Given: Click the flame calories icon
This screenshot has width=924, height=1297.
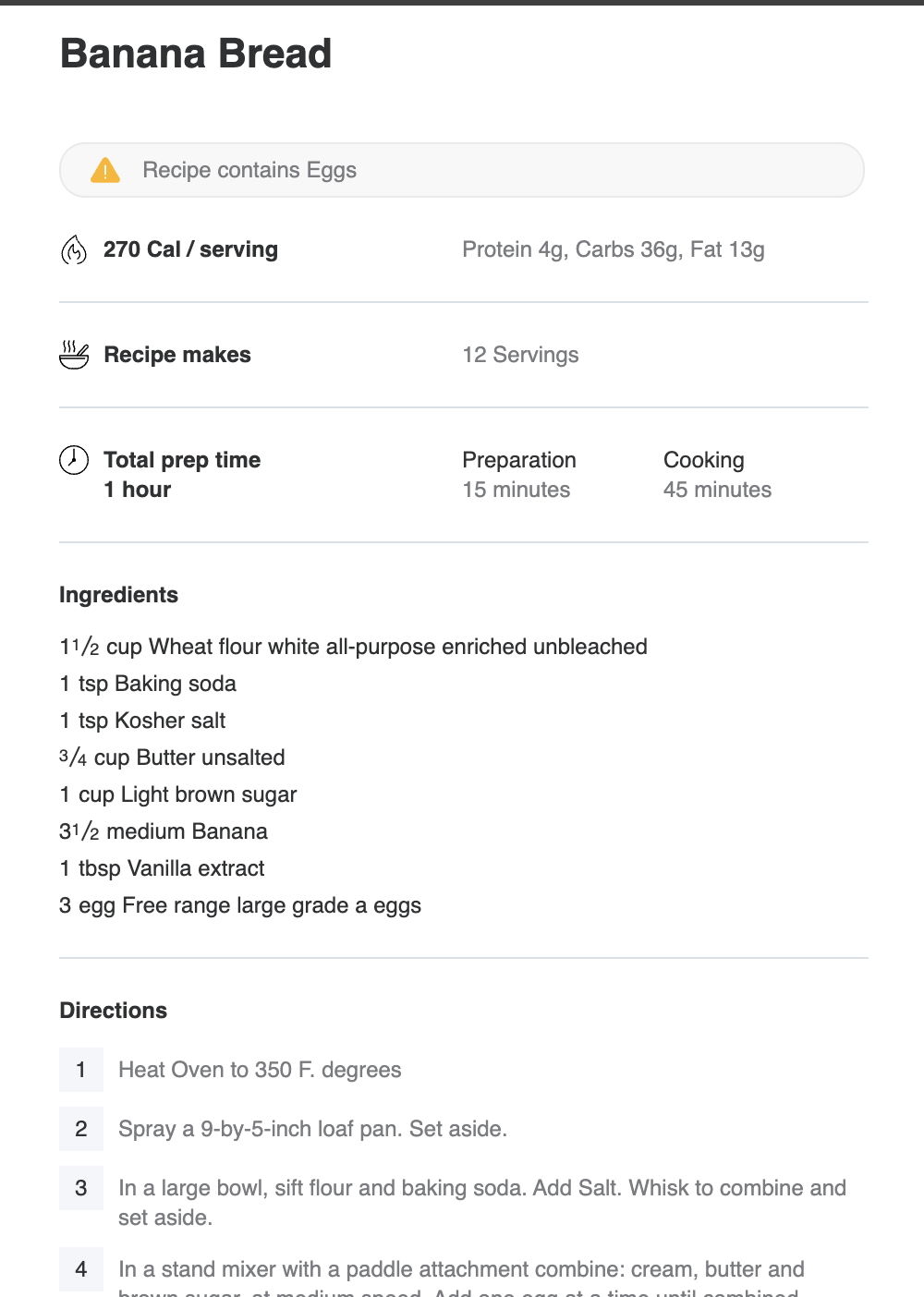Looking at the screenshot, I should tap(74, 249).
